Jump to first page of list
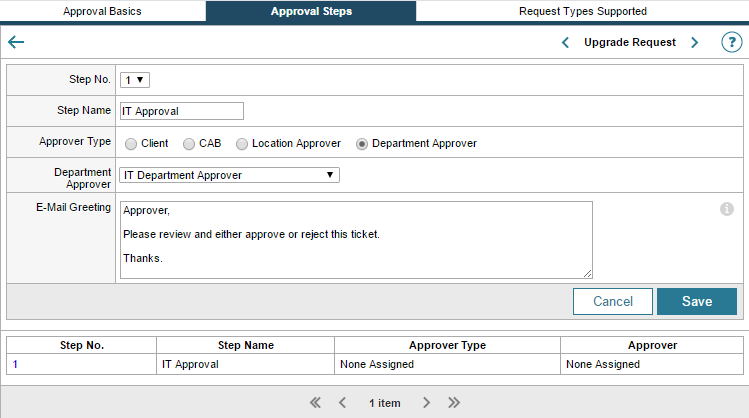The image size is (749, 418). pos(315,402)
